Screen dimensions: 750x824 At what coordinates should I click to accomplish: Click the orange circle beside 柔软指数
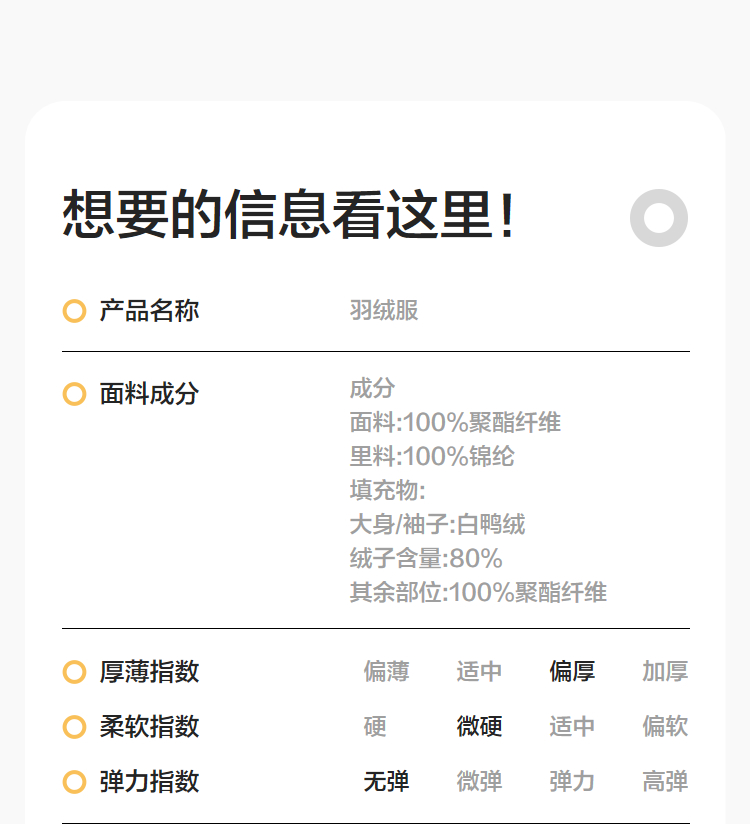(x=74, y=727)
